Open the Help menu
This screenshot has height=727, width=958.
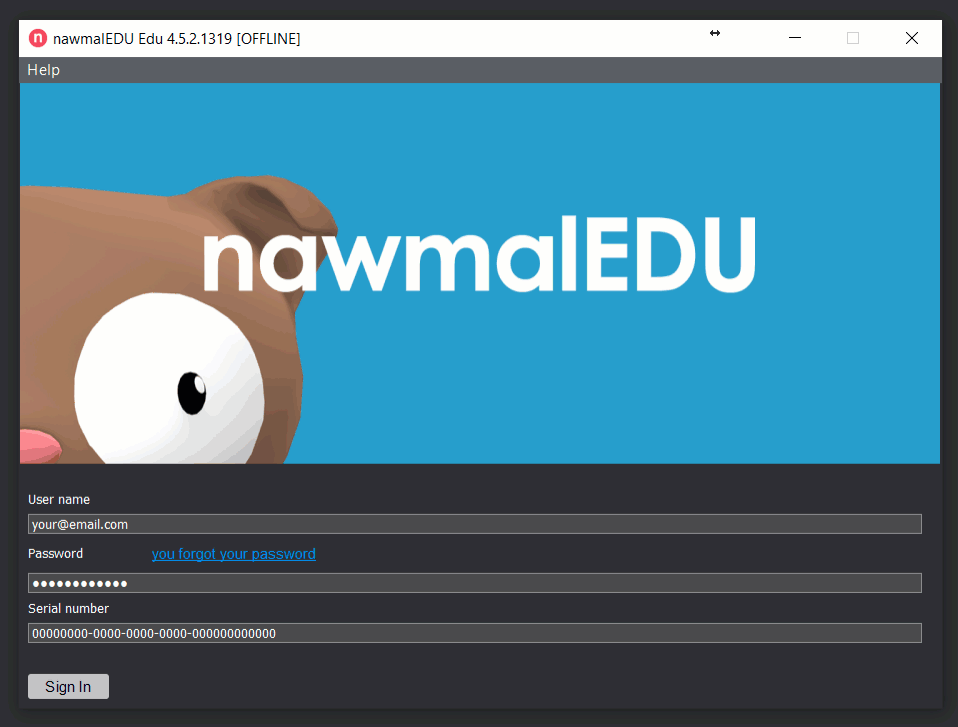click(43, 70)
